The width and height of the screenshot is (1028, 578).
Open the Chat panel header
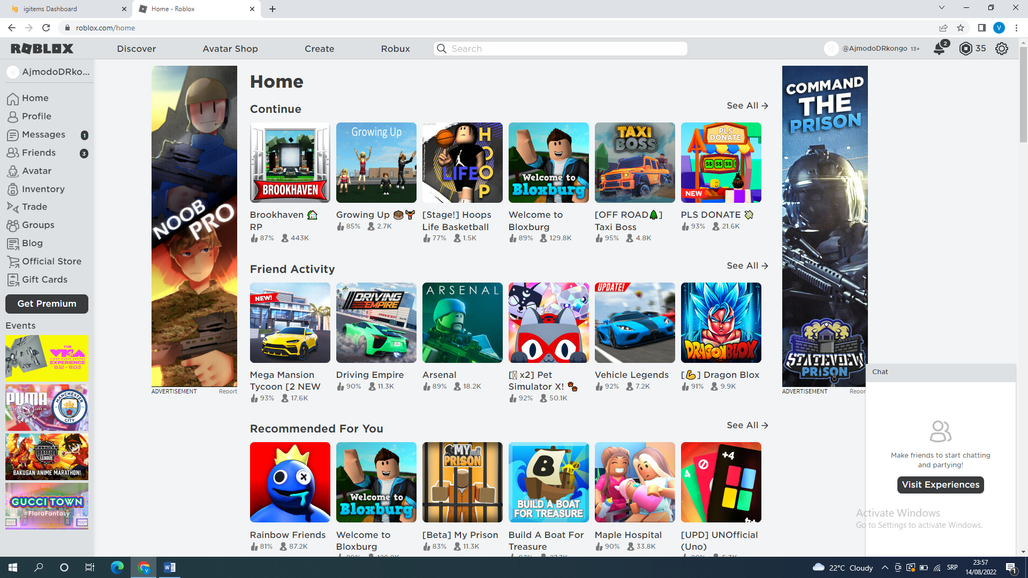coord(940,372)
